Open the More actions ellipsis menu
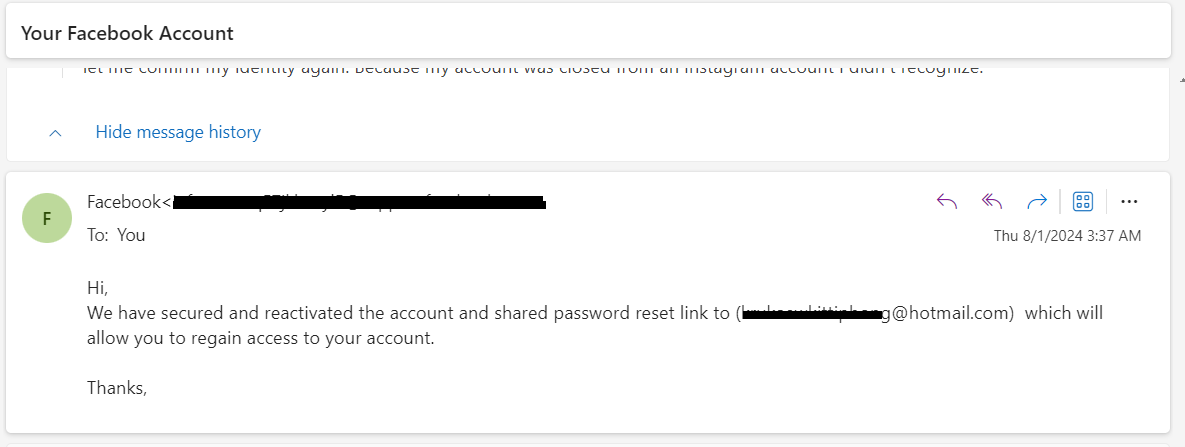 click(1129, 202)
